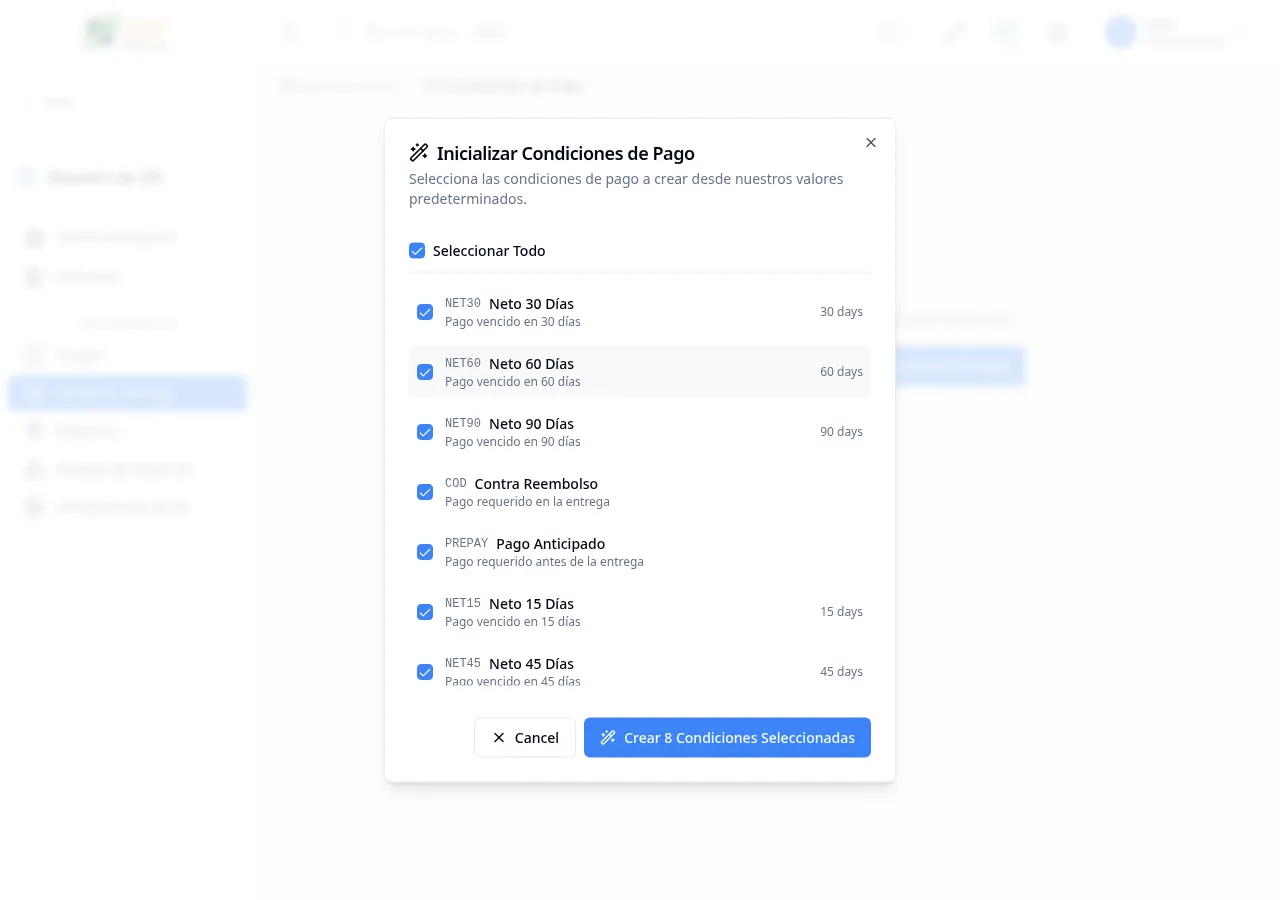Uncheck the NET60 Neto 60 Días checkbox

(x=425, y=372)
